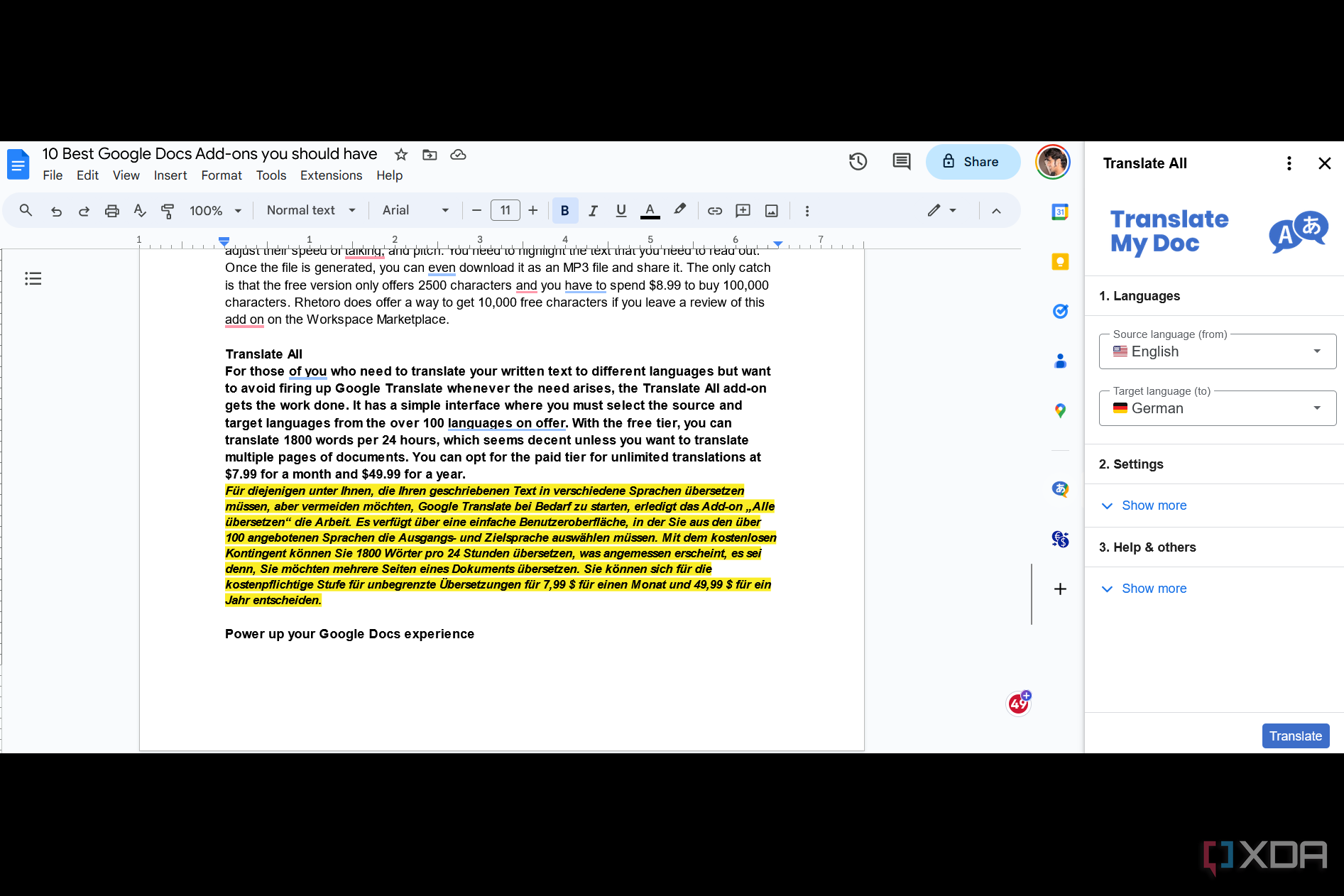Star this document

(x=401, y=155)
